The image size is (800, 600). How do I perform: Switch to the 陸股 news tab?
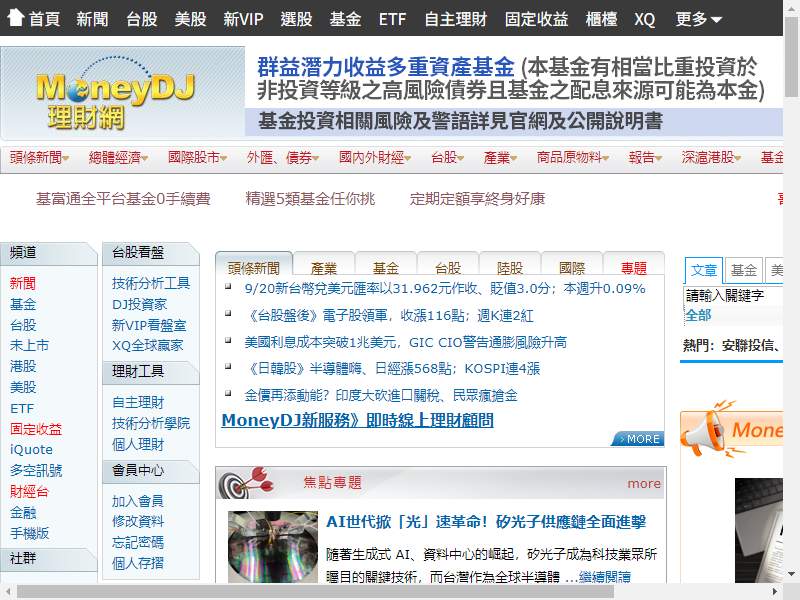click(x=510, y=265)
